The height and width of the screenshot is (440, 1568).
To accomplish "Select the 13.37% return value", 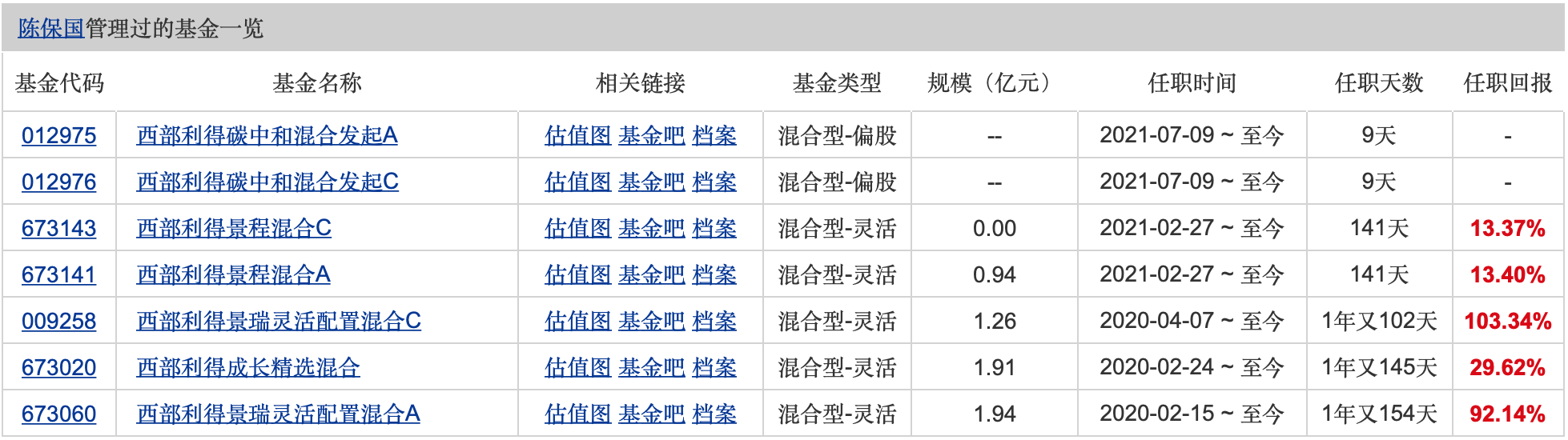I will click(1508, 228).
